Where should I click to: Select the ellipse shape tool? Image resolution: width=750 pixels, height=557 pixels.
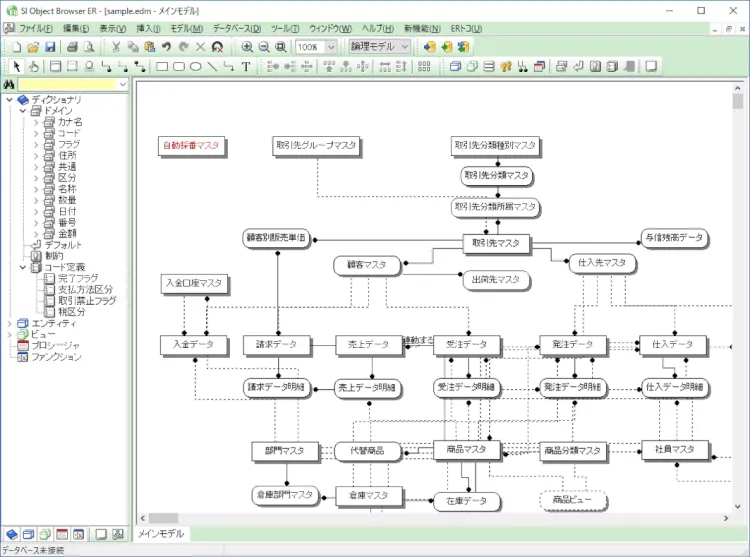(x=196, y=67)
